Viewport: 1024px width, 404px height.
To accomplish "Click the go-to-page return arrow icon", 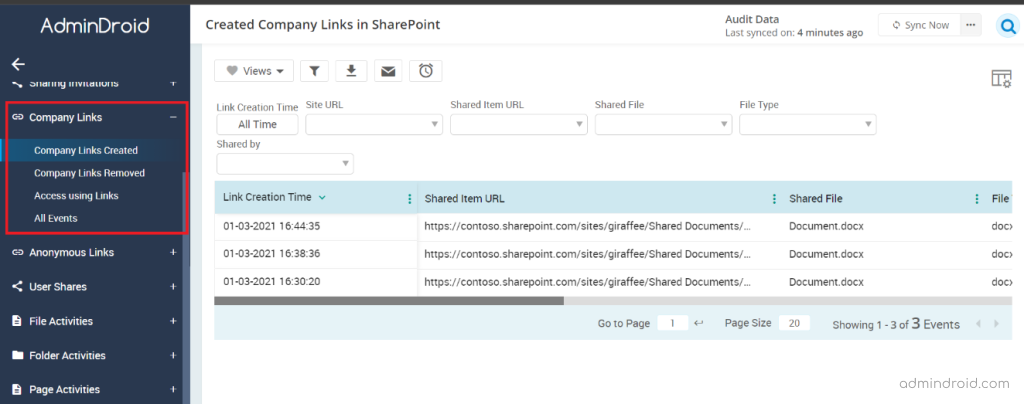I will pos(698,323).
